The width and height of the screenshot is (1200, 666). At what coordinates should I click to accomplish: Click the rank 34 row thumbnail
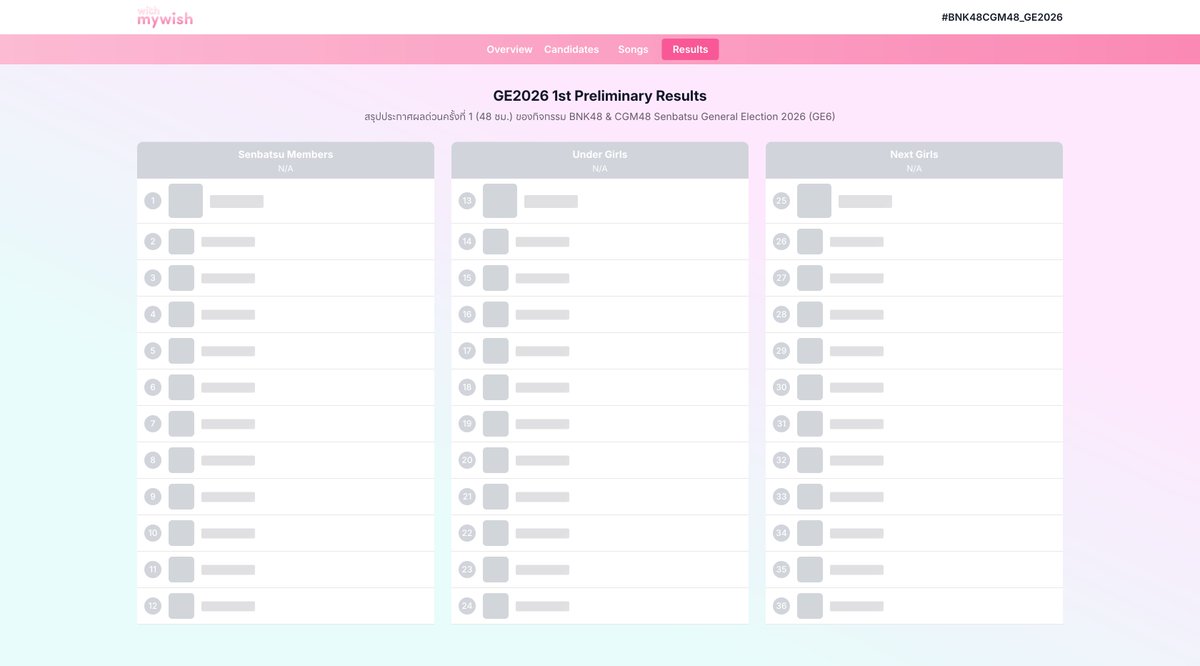809,534
